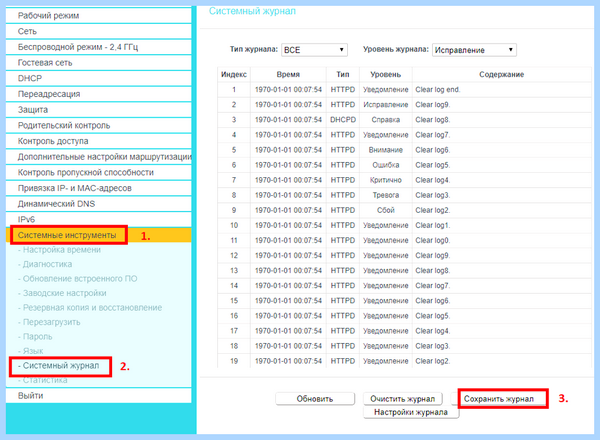Open the Тип журнала dropdown
The height and width of the screenshot is (440, 600).
(x=314, y=50)
